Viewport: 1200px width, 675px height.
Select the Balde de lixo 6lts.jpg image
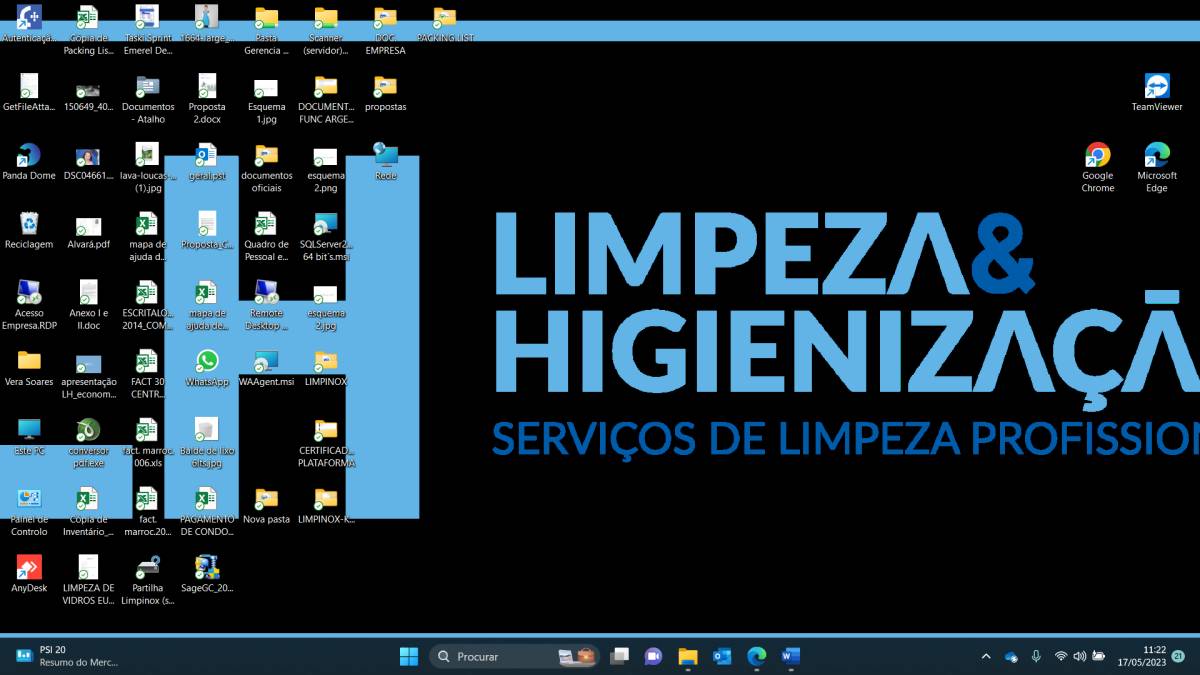[x=207, y=443]
